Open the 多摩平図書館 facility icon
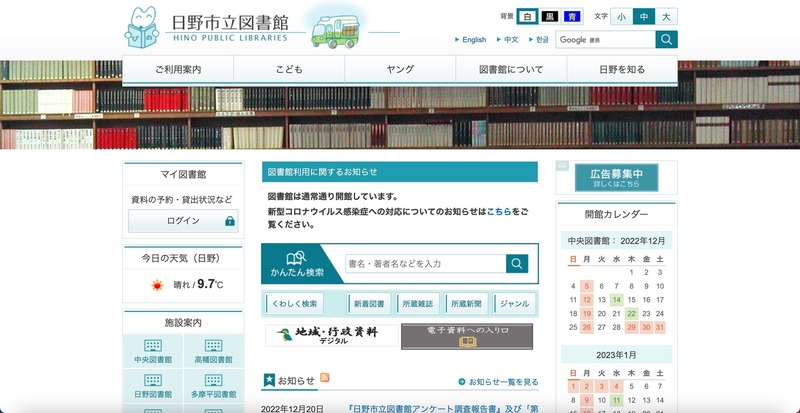 coord(213,383)
